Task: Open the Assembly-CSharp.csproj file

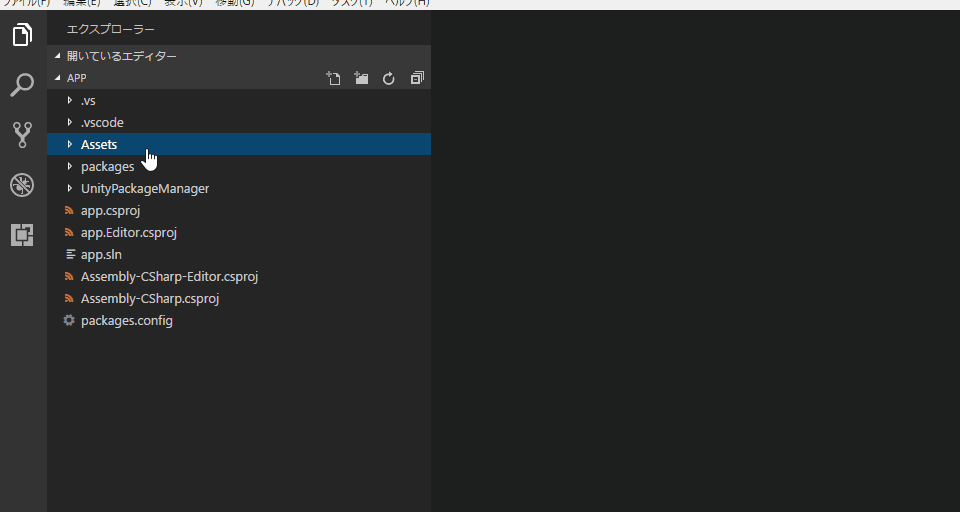Action: [239, 299]
